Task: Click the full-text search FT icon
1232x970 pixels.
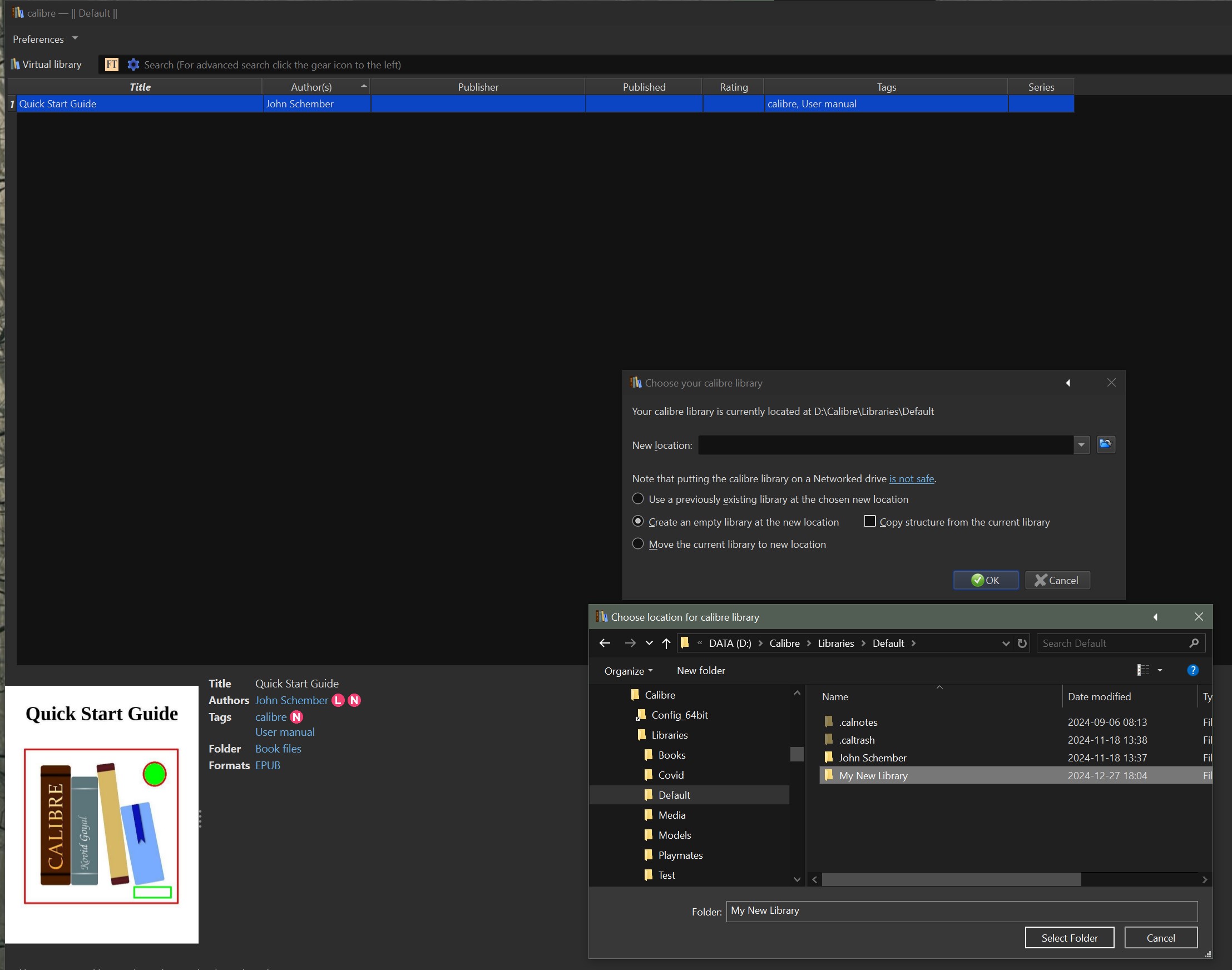Action: click(111, 65)
